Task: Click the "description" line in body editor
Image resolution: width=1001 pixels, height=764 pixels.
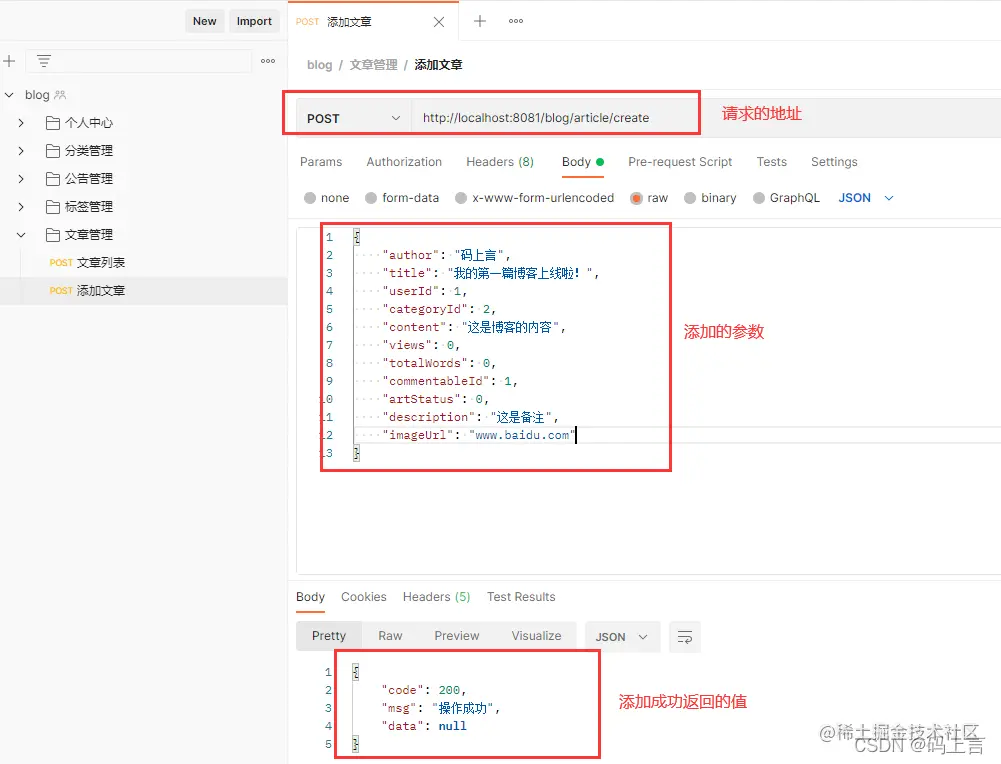Action: (470, 417)
